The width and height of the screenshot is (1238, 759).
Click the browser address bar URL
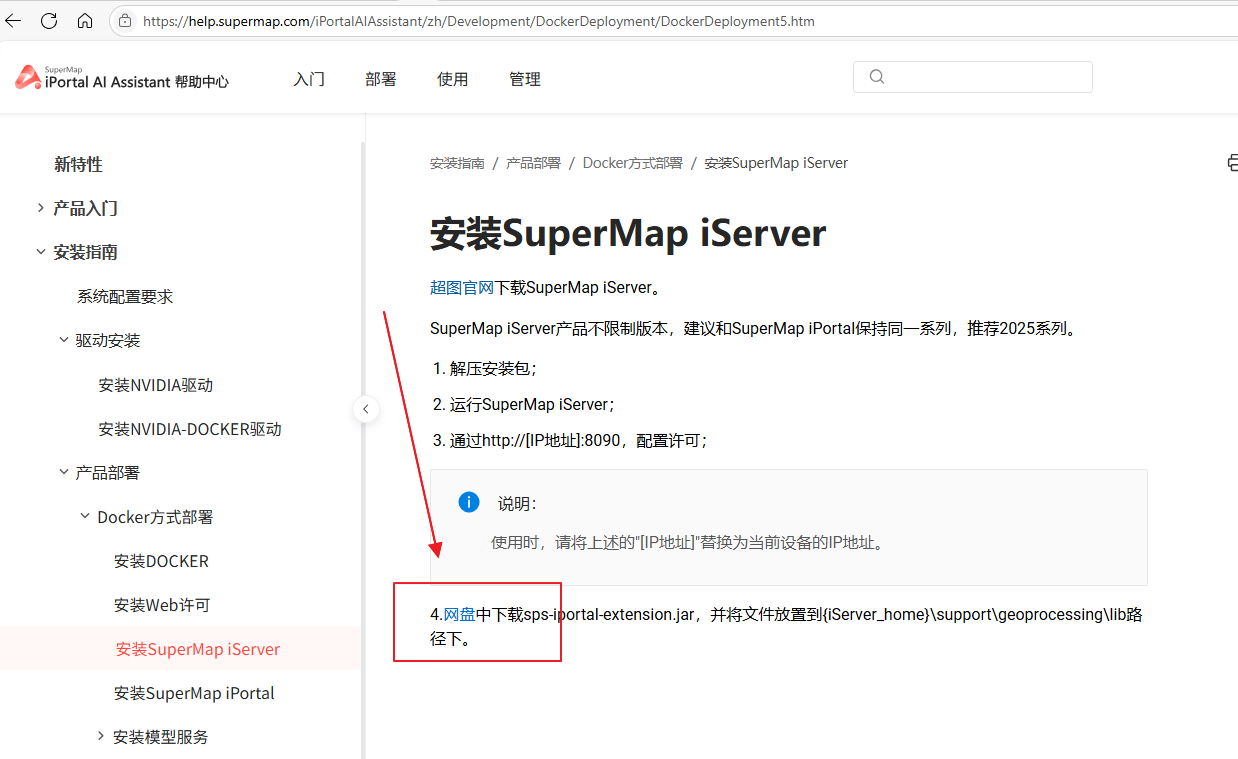coord(479,21)
